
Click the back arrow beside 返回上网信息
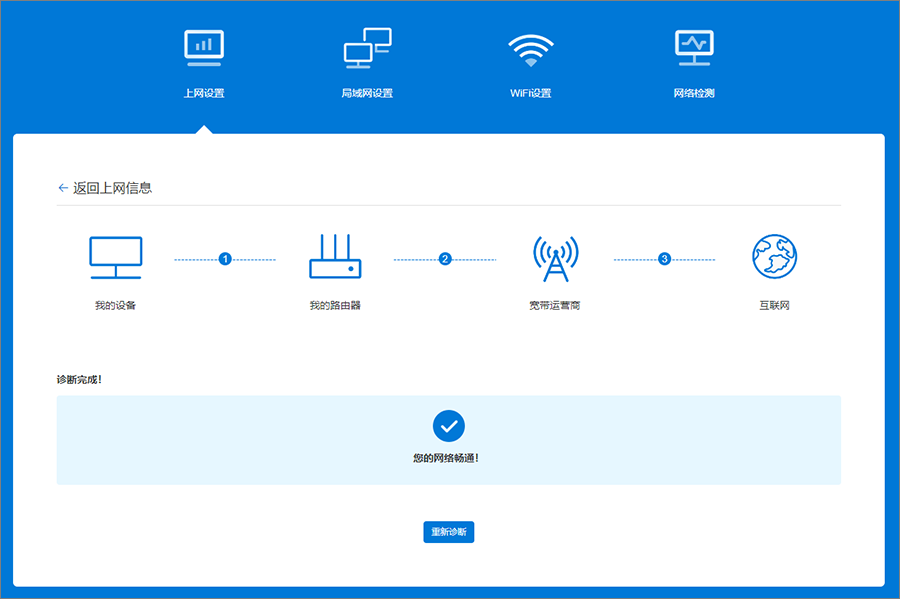[63, 188]
